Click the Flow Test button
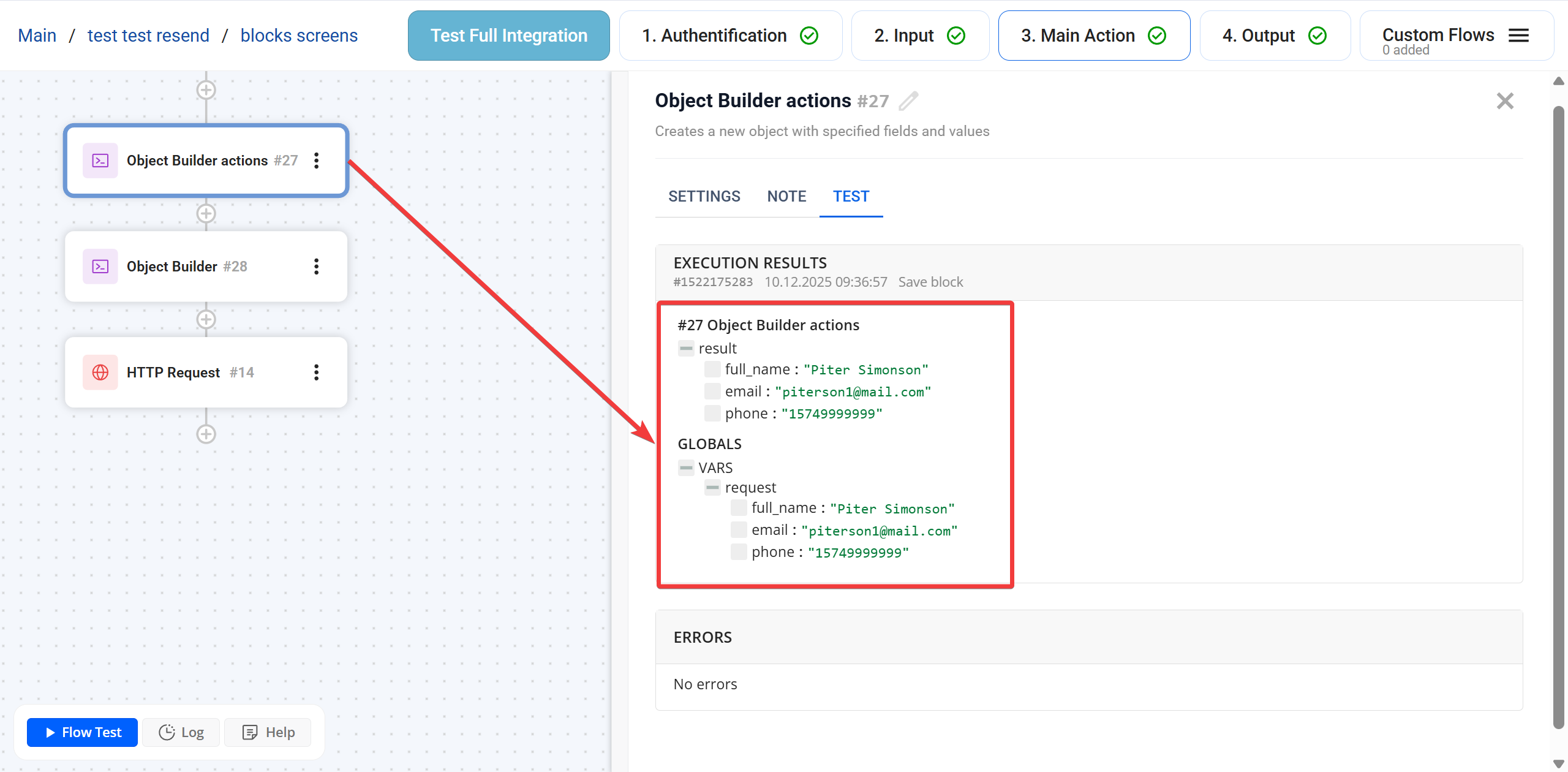 (x=83, y=732)
